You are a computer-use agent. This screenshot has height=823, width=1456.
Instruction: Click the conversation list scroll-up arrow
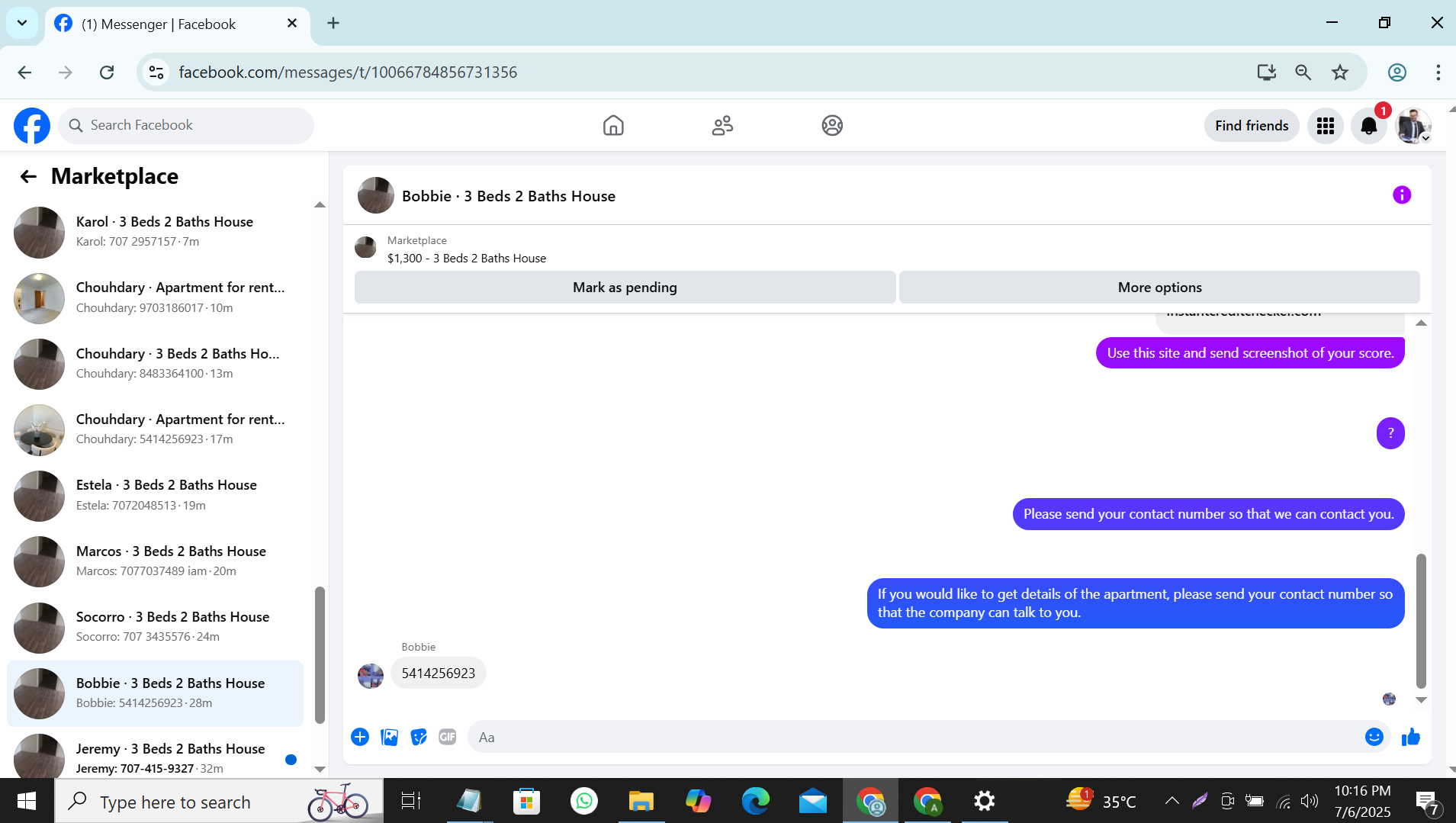click(320, 205)
